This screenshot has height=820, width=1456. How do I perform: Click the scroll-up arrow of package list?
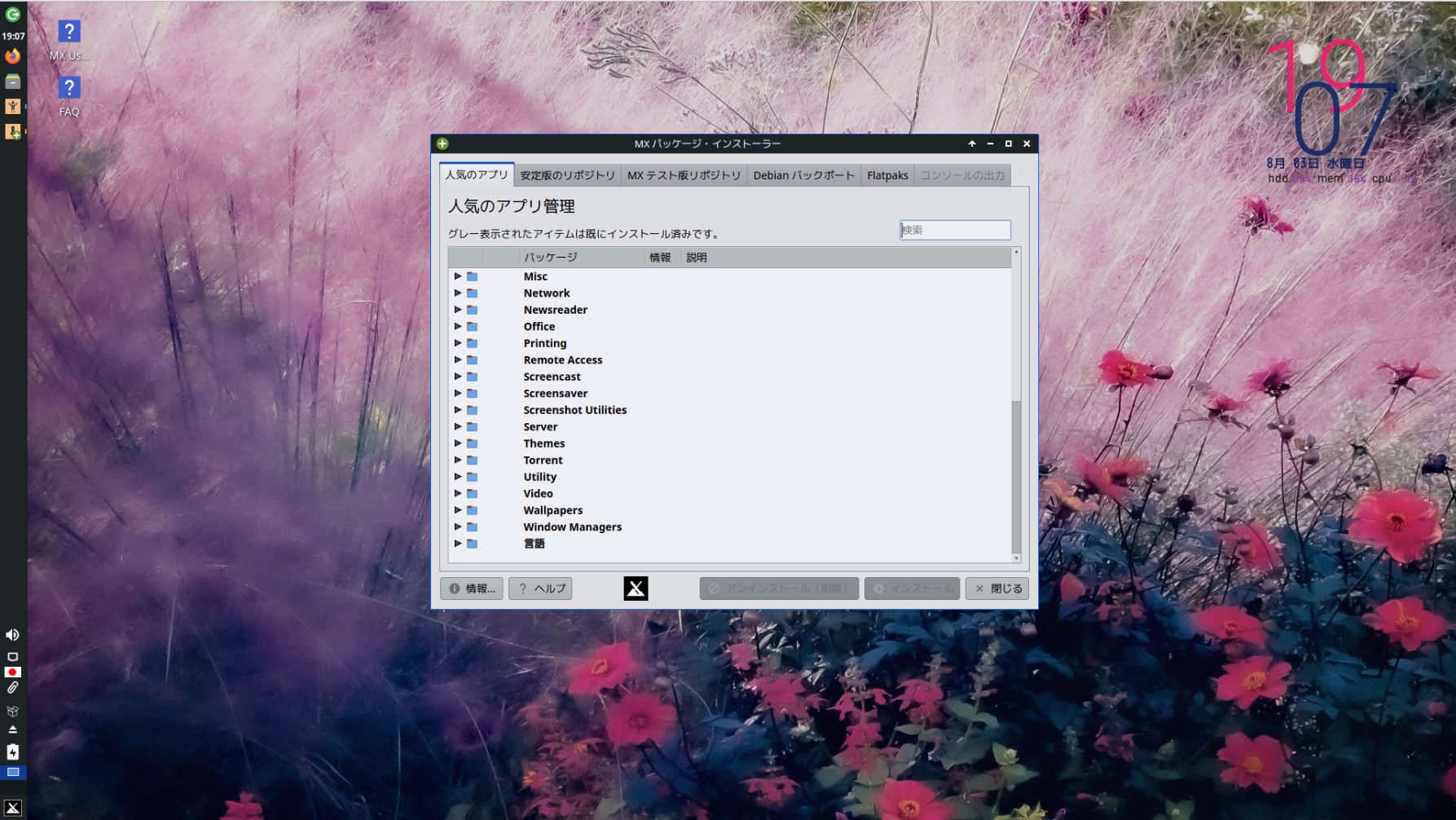click(x=1016, y=252)
